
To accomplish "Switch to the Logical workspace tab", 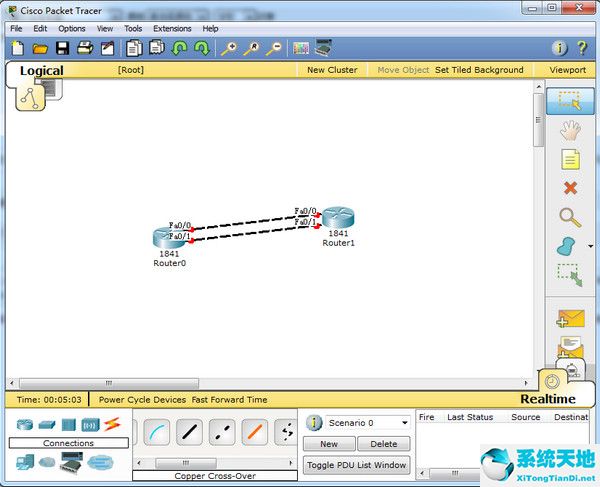I will 42,71.
